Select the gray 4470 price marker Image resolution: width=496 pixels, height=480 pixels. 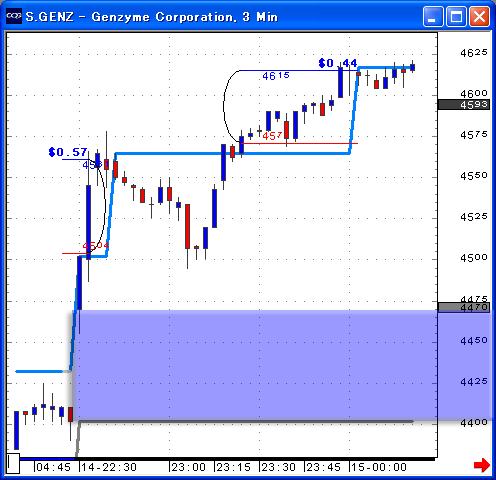pos(464,307)
